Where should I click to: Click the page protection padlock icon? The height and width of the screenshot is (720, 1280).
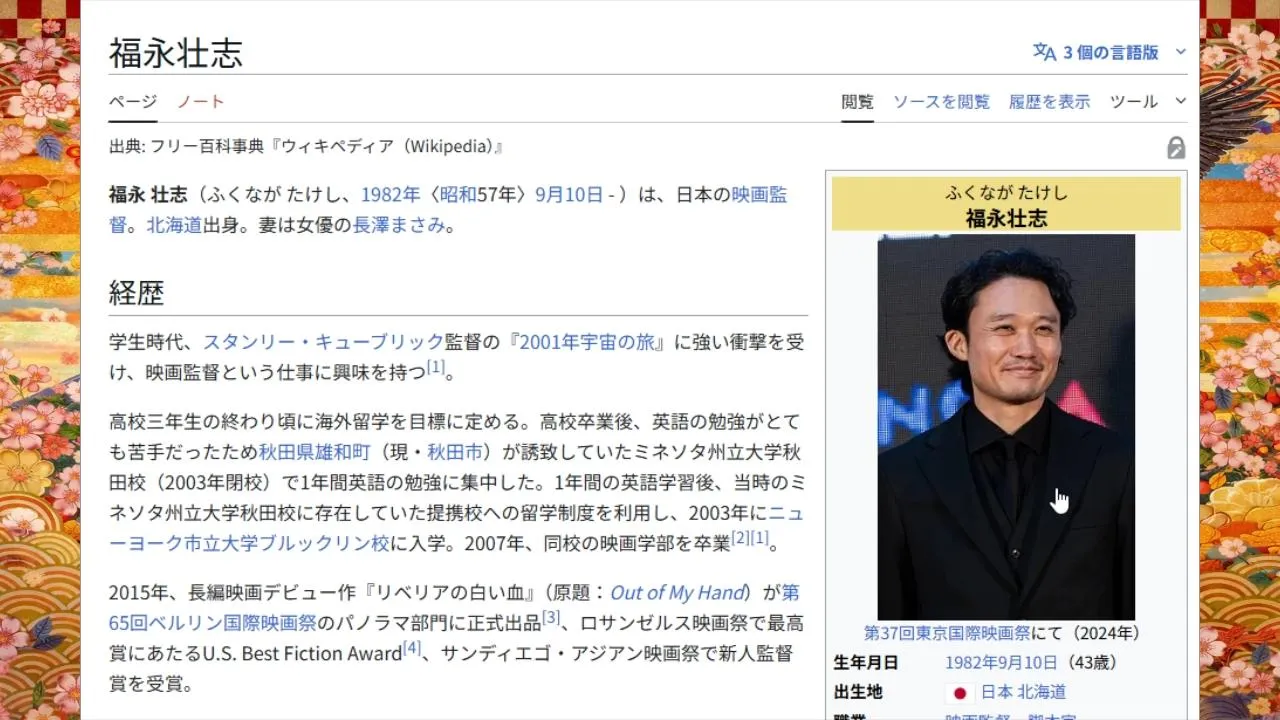point(1176,148)
